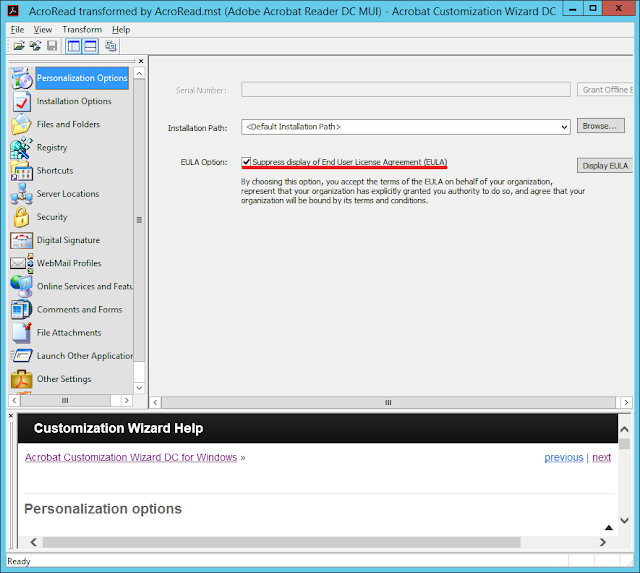Click sidebar horizontal scroll left arrow
Screen dimensions: 640x573
click(x=14, y=400)
